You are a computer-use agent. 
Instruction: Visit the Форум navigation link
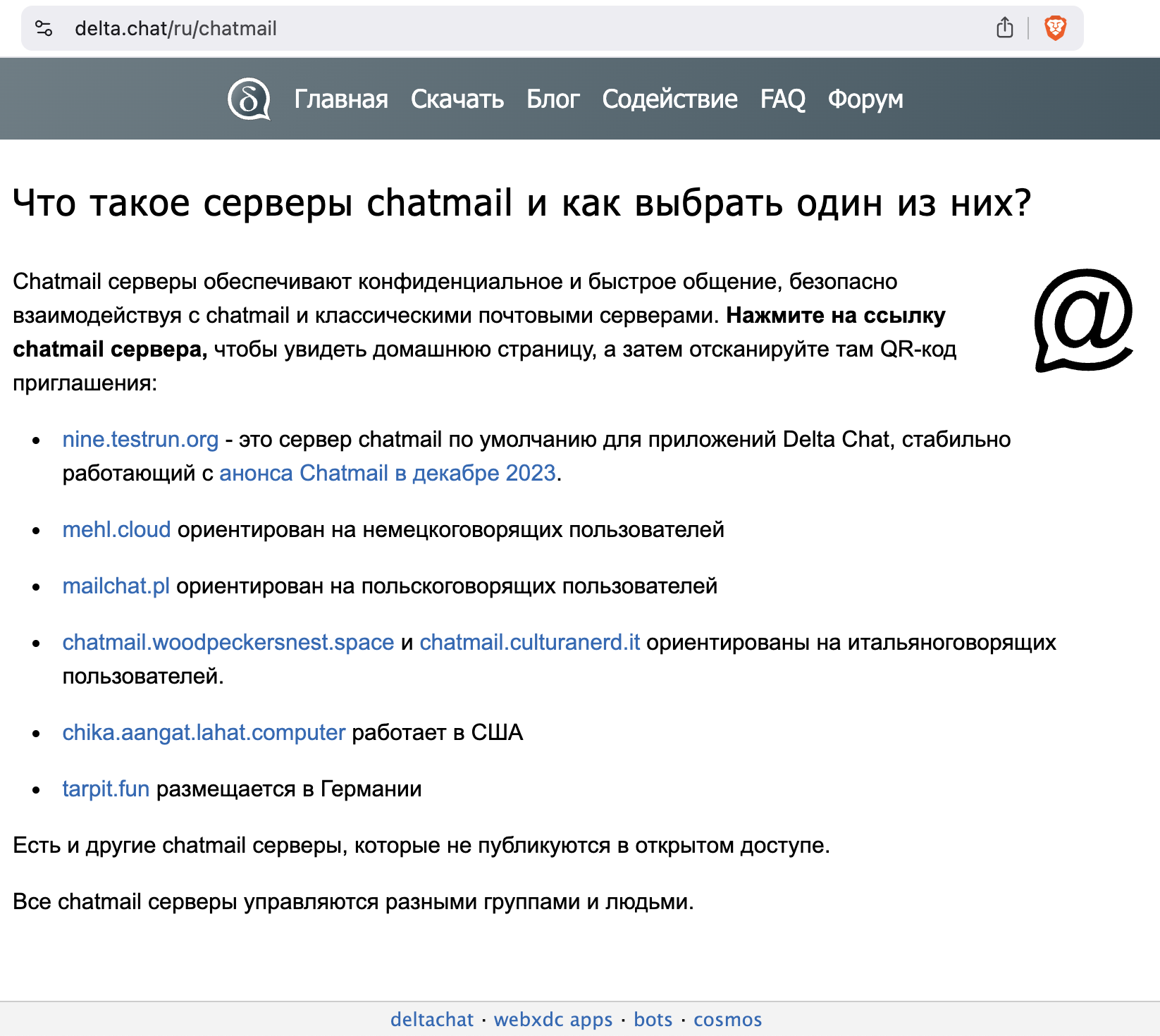click(865, 99)
